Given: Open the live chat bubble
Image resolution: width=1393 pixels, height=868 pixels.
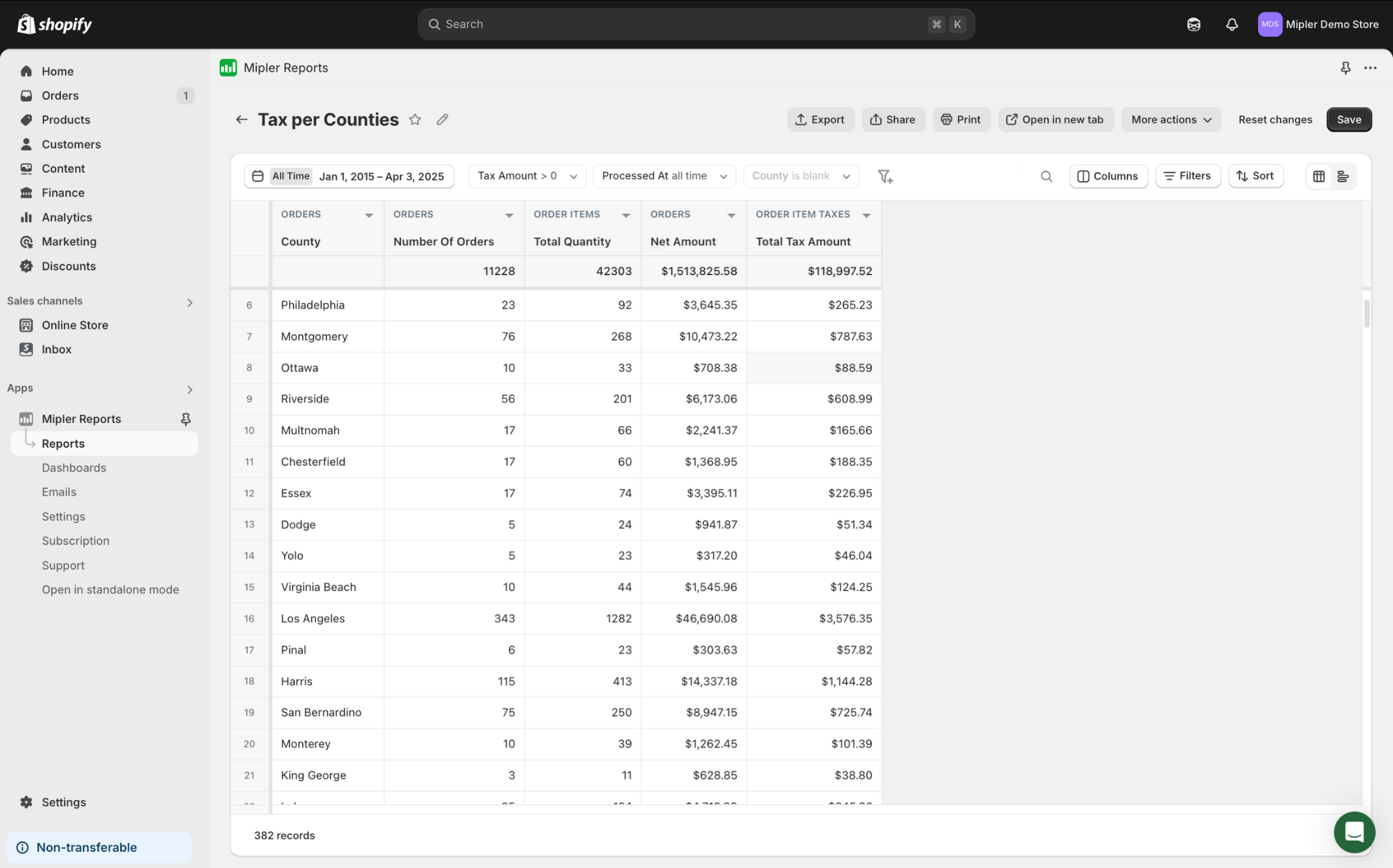Looking at the screenshot, I should [x=1353, y=831].
